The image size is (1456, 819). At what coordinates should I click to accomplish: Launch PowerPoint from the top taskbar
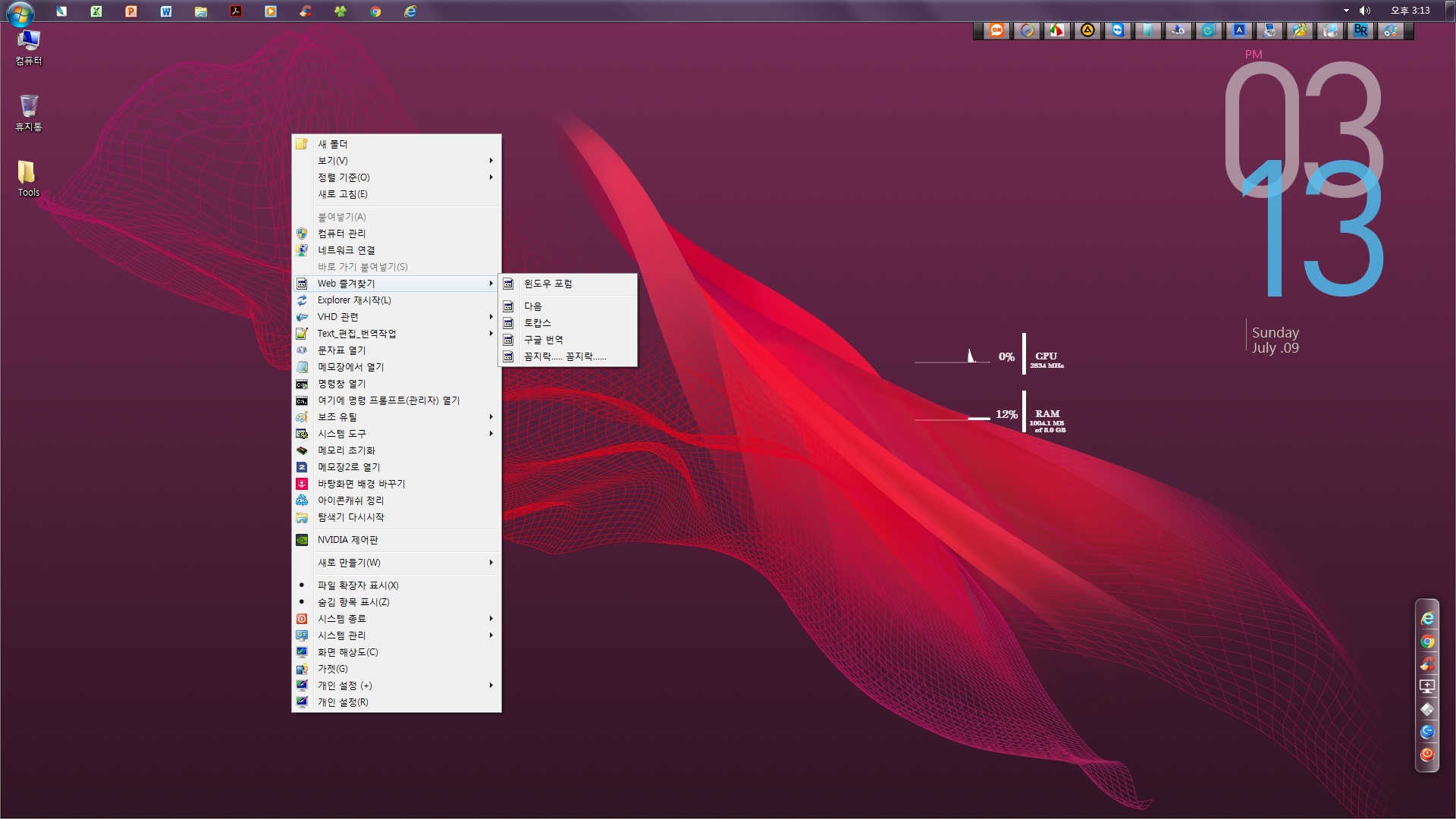pyautogui.click(x=131, y=11)
